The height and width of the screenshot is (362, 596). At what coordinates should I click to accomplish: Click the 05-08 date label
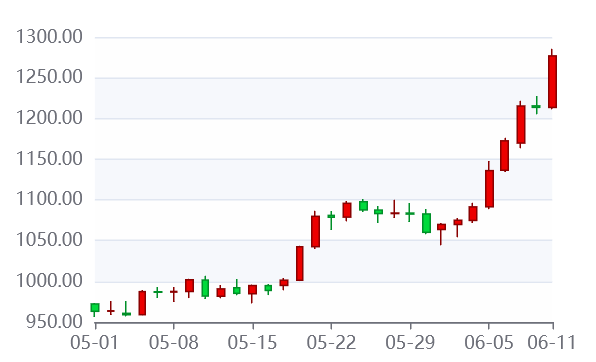[174, 343]
